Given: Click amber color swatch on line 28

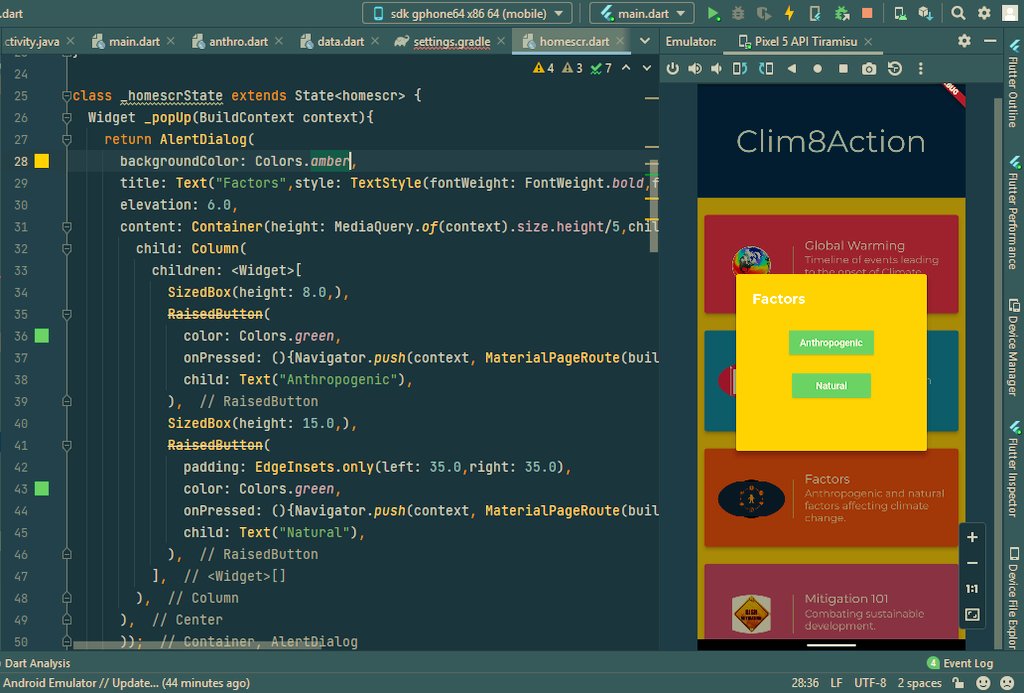Looking at the screenshot, I should click(x=42, y=161).
